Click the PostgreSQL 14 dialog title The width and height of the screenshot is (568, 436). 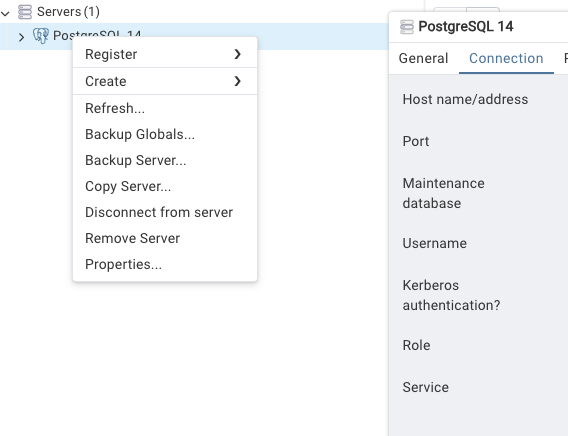465,26
